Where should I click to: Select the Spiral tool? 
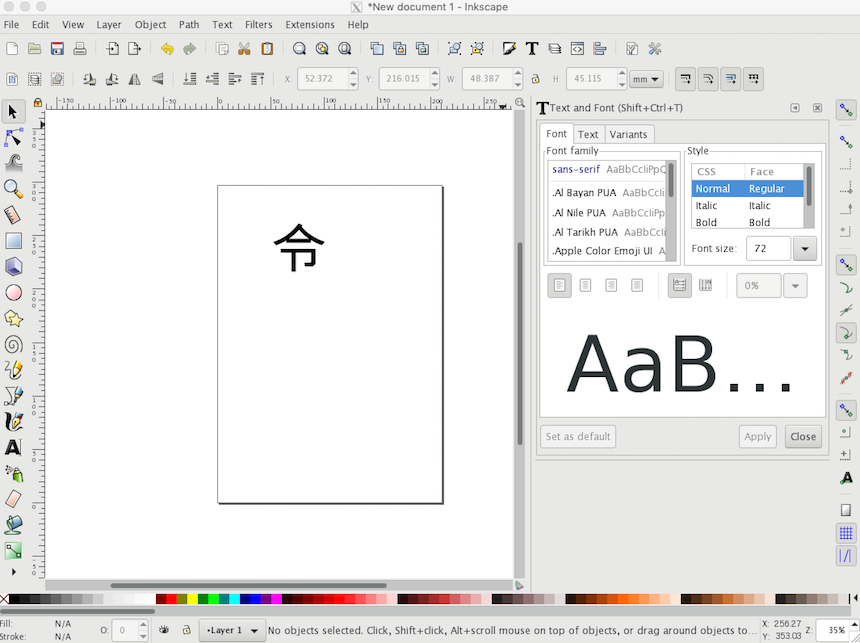click(13, 344)
